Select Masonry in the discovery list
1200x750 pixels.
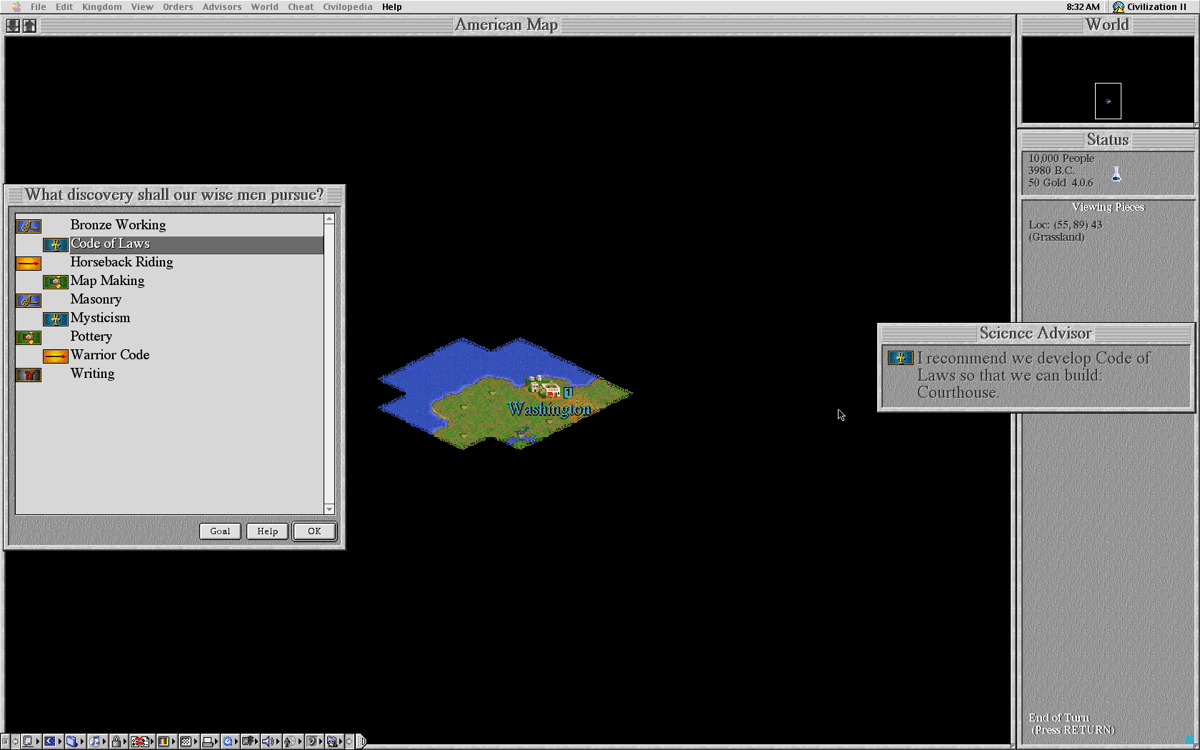[169, 299]
